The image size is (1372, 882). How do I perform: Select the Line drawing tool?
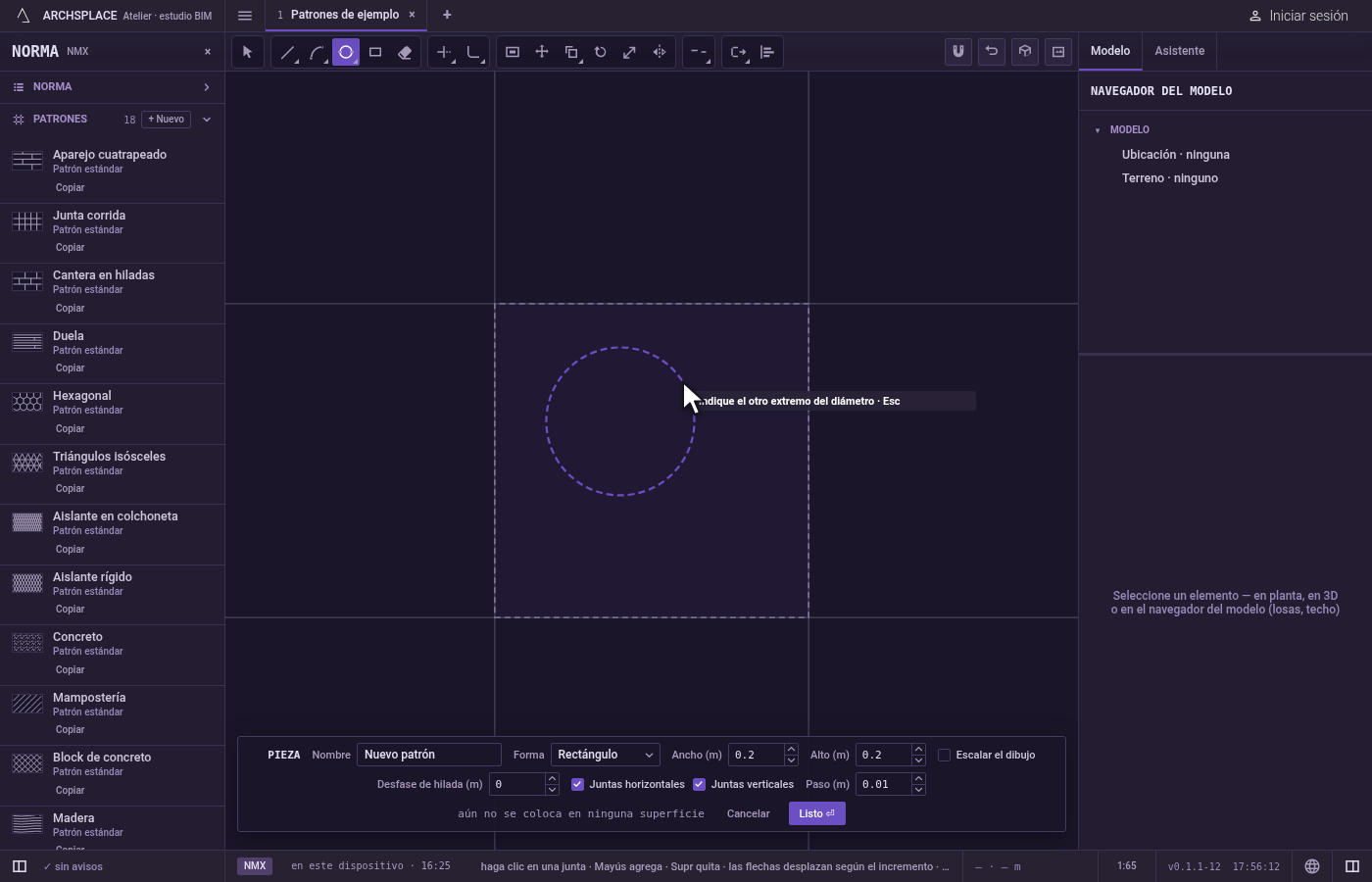pyautogui.click(x=287, y=52)
